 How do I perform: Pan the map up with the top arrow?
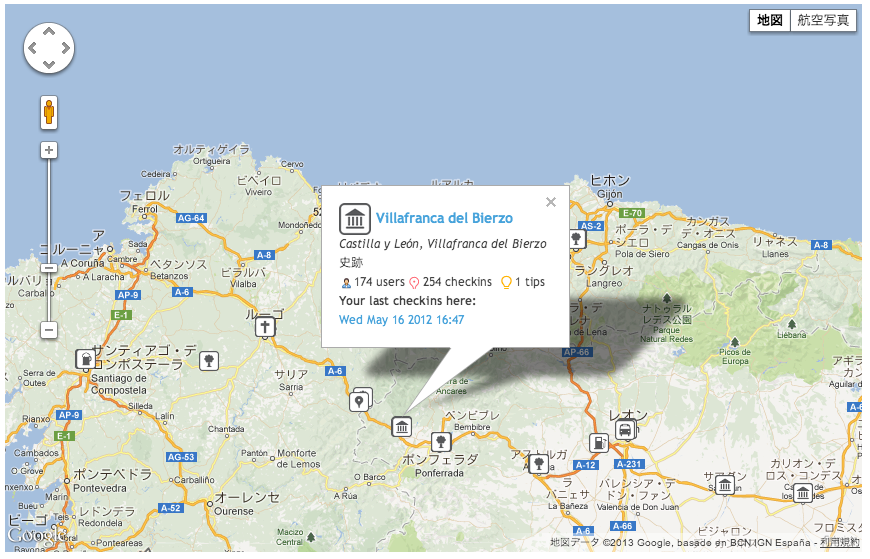(49, 32)
